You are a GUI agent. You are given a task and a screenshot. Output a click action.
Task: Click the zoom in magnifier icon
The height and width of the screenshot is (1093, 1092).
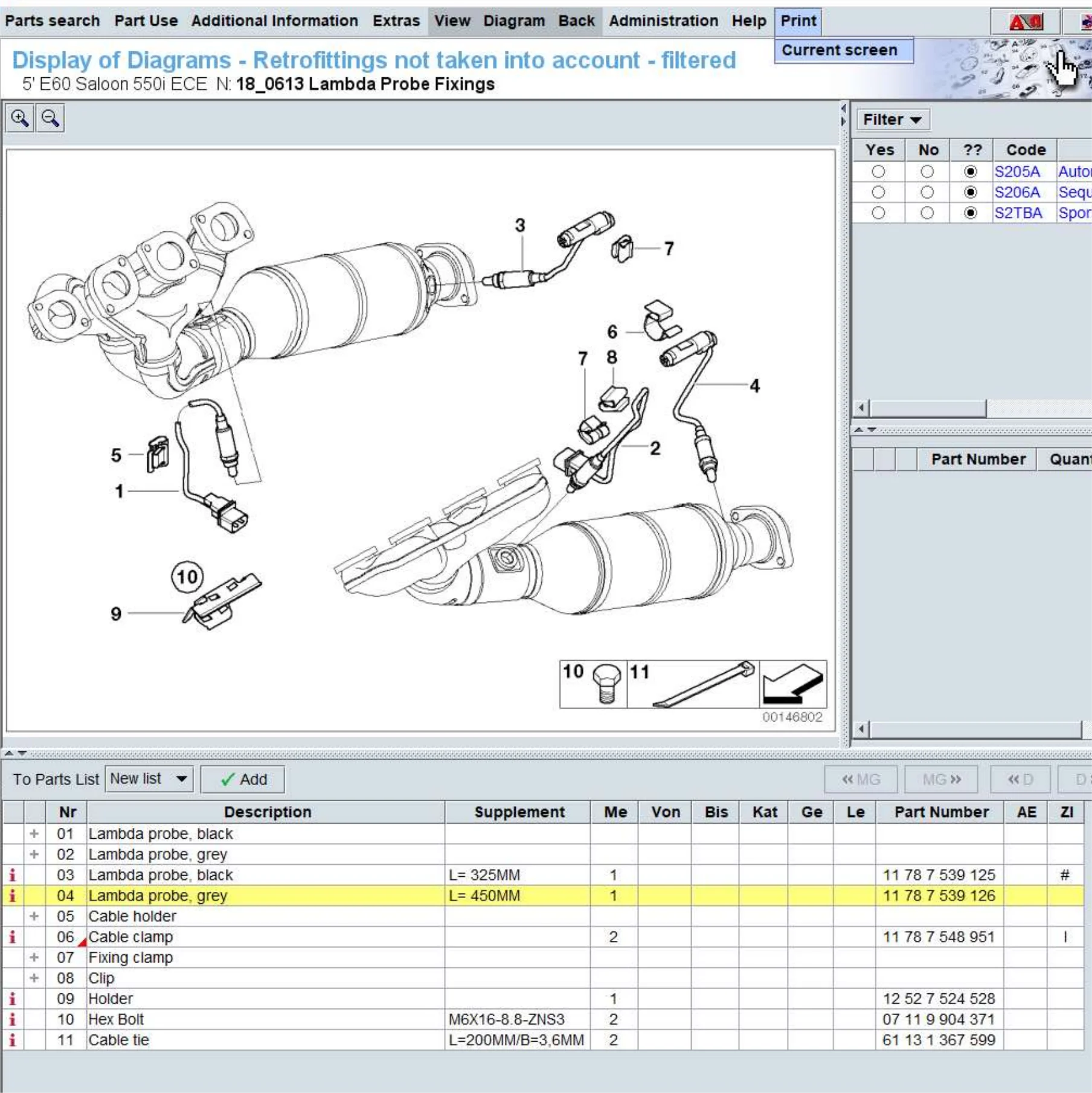19,118
